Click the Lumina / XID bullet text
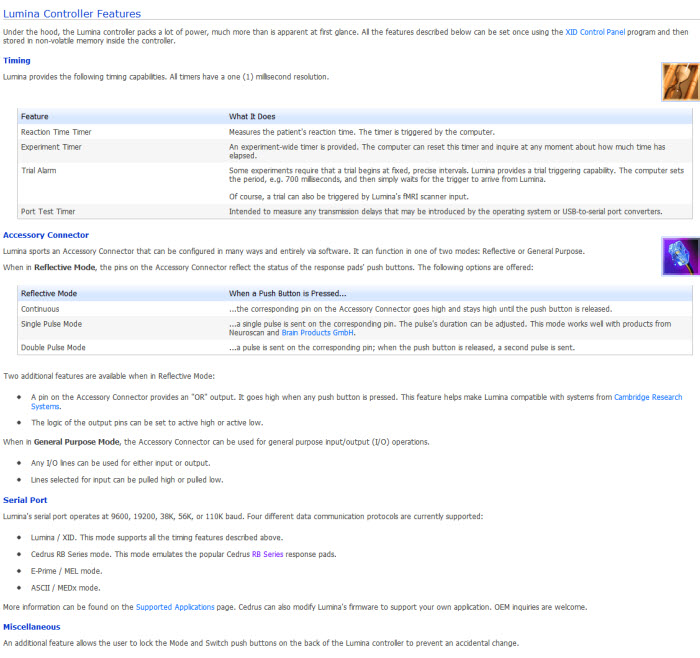Viewport: 700px width, 658px height. (x=157, y=537)
